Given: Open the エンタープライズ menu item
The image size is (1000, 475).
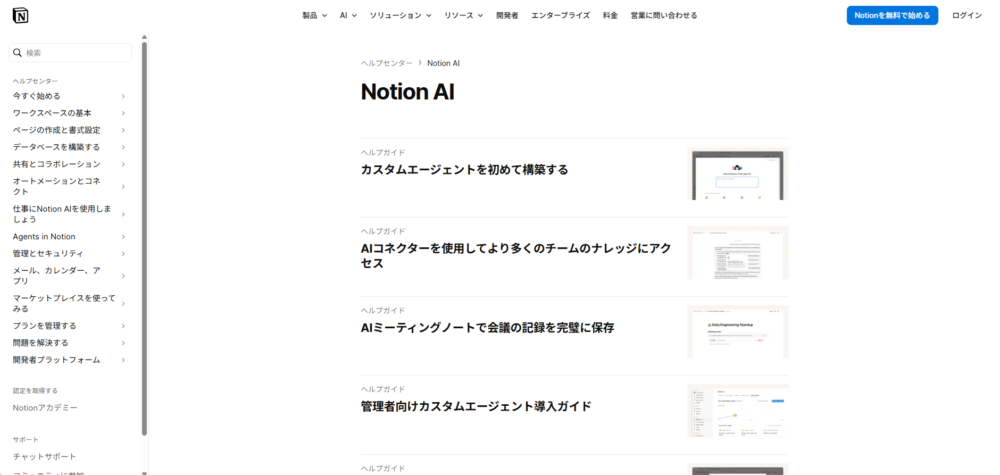Looking at the screenshot, I should point(561,15).
